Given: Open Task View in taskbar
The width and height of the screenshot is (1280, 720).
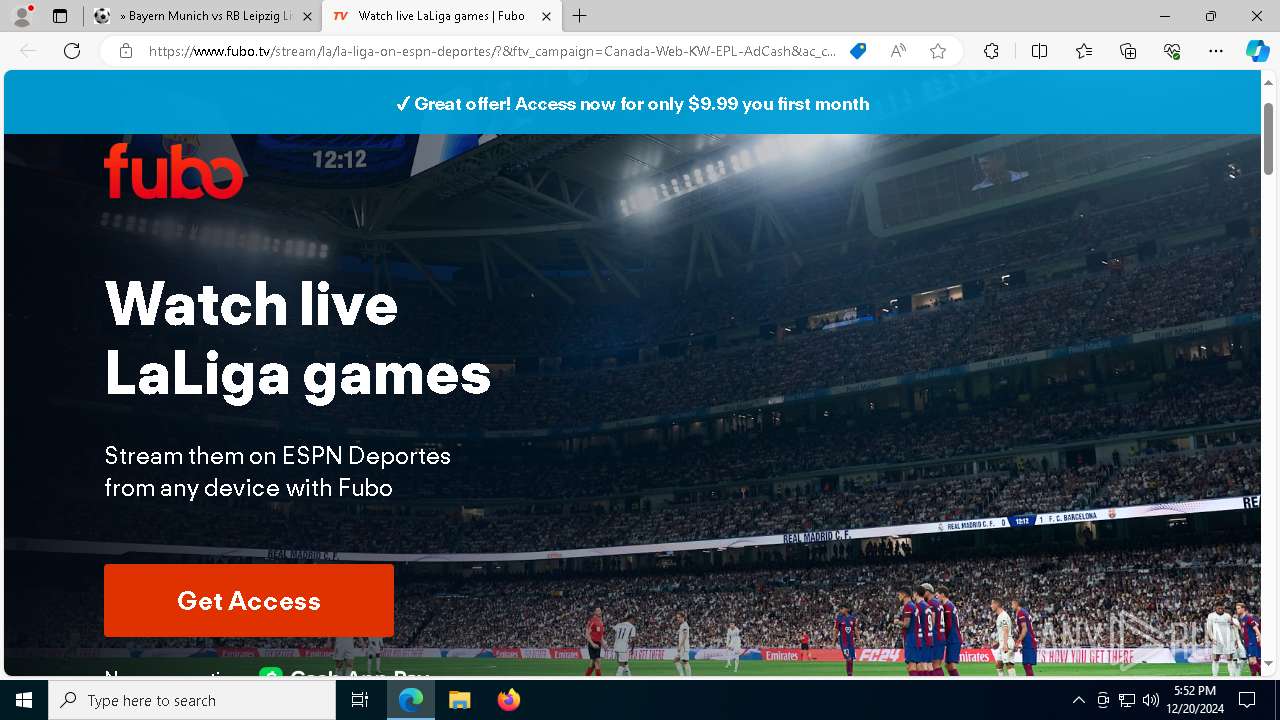Looking at the screenshot, I should click(360, 700).
